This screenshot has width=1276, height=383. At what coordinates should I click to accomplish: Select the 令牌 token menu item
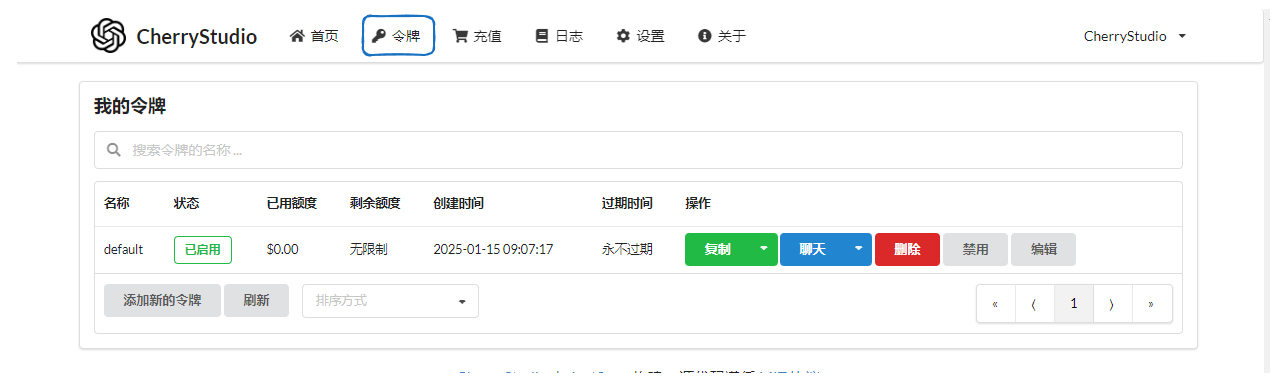(397, 36)
